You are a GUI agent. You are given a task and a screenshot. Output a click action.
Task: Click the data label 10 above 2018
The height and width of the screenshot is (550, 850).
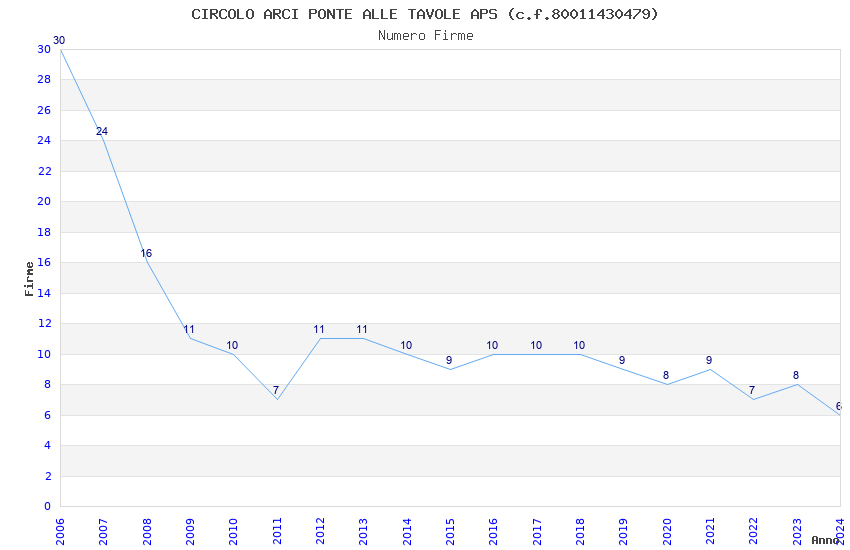579,345
